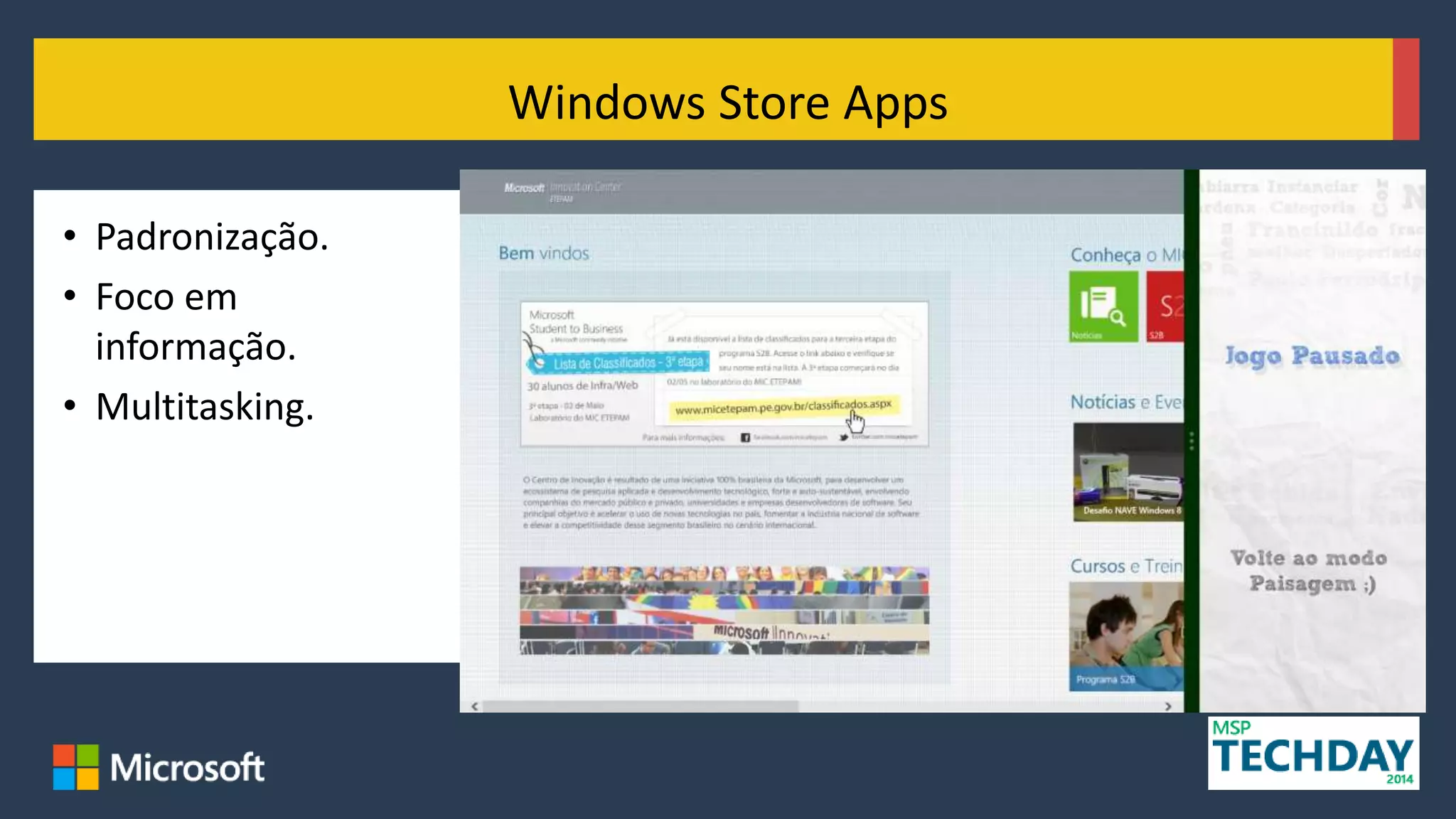This screenshot has height=819, width=1456.
Task: Click the Cursos e Treinamentos heading
Action: click(x=1127, y=566)
